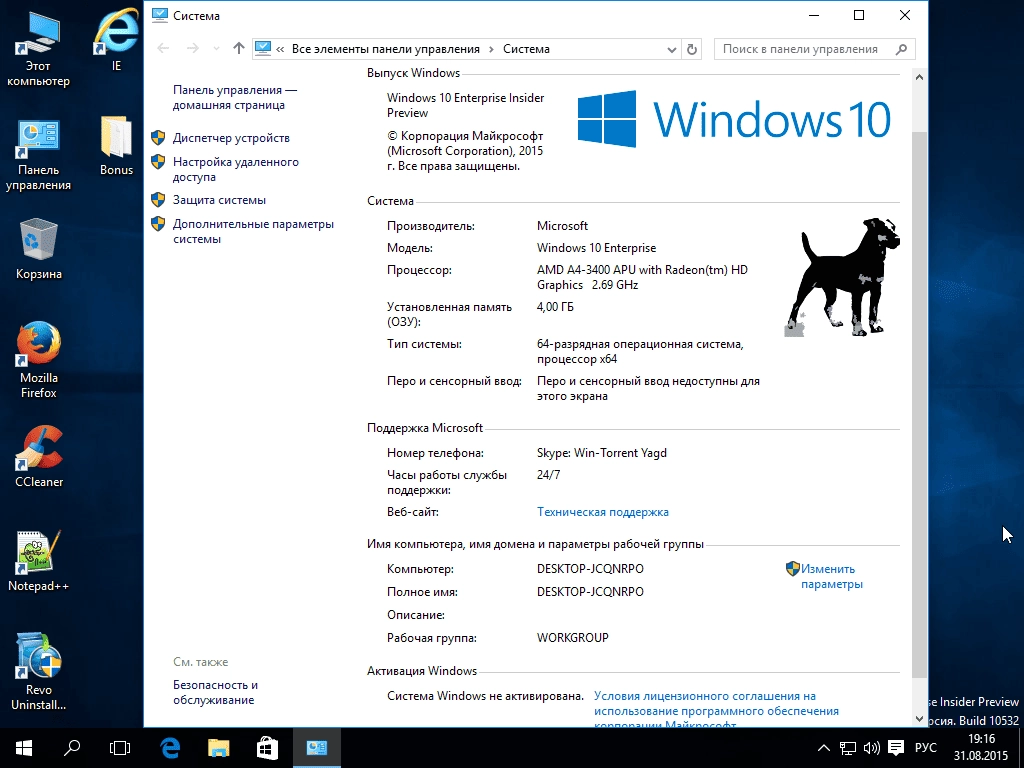
Task: Click the double chevron at address bar start
Action: [280, 49]
